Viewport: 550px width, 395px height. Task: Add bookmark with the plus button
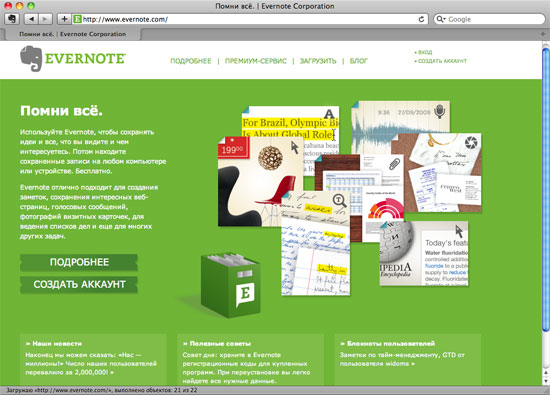64,19
